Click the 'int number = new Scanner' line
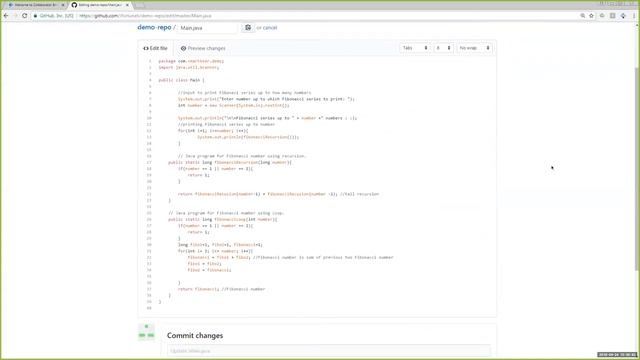Viewport: 640px width, 360px height. click(x=233, y=105)
